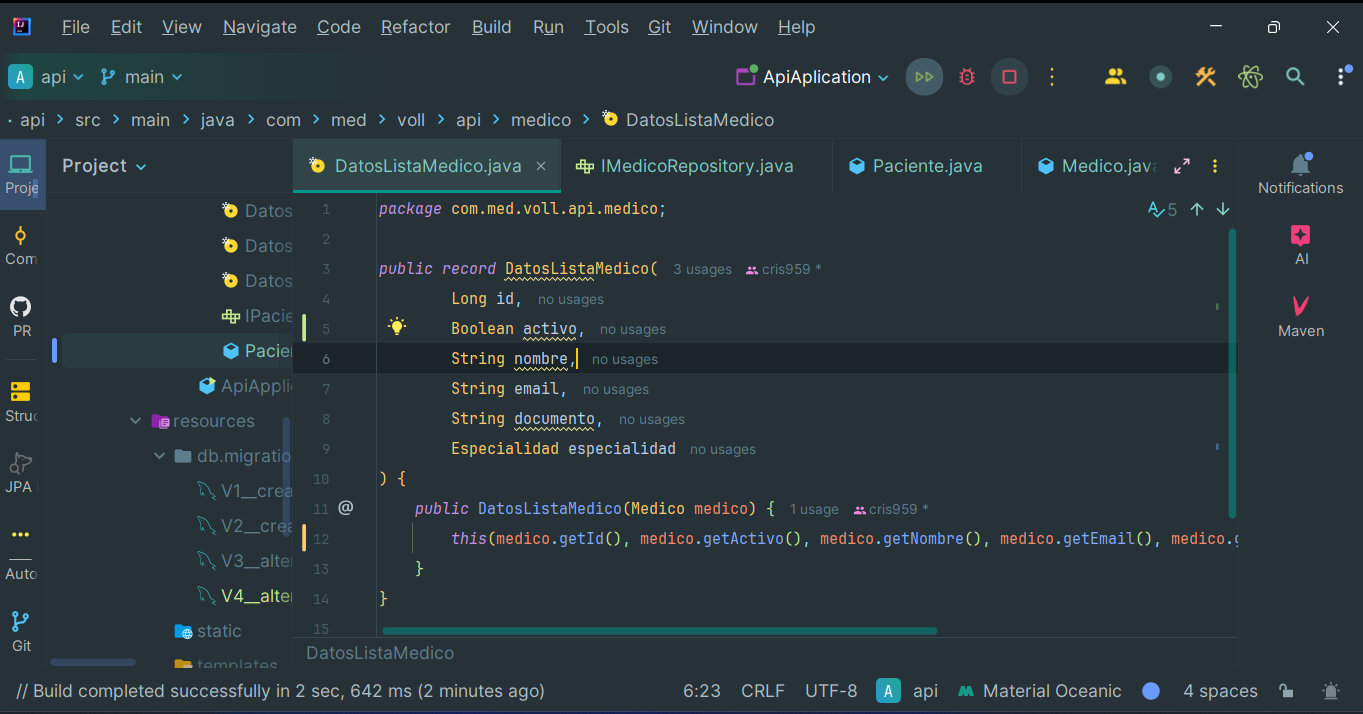
Task: Click the 3 usages hint
Action: (x=702, y=269)
